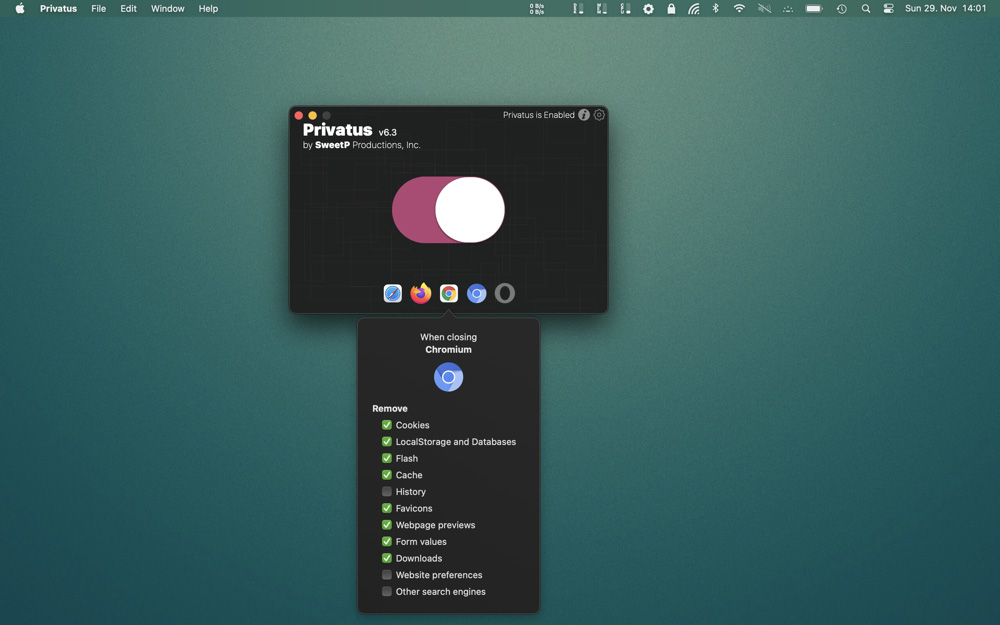Image resolution: width=1000 pixels, height=625 pixels.
Task: Minimize the Privatus window with the yellow button
Action: click(x=312, y=115)
